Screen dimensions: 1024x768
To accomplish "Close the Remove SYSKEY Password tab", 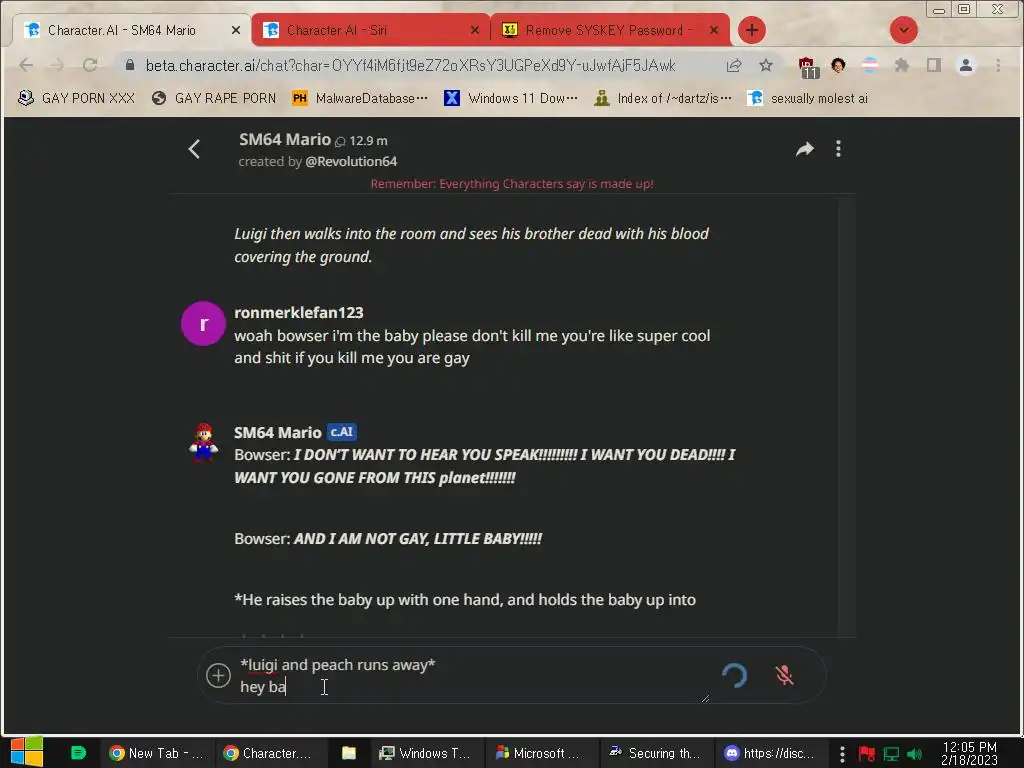I will coord(714,30).
